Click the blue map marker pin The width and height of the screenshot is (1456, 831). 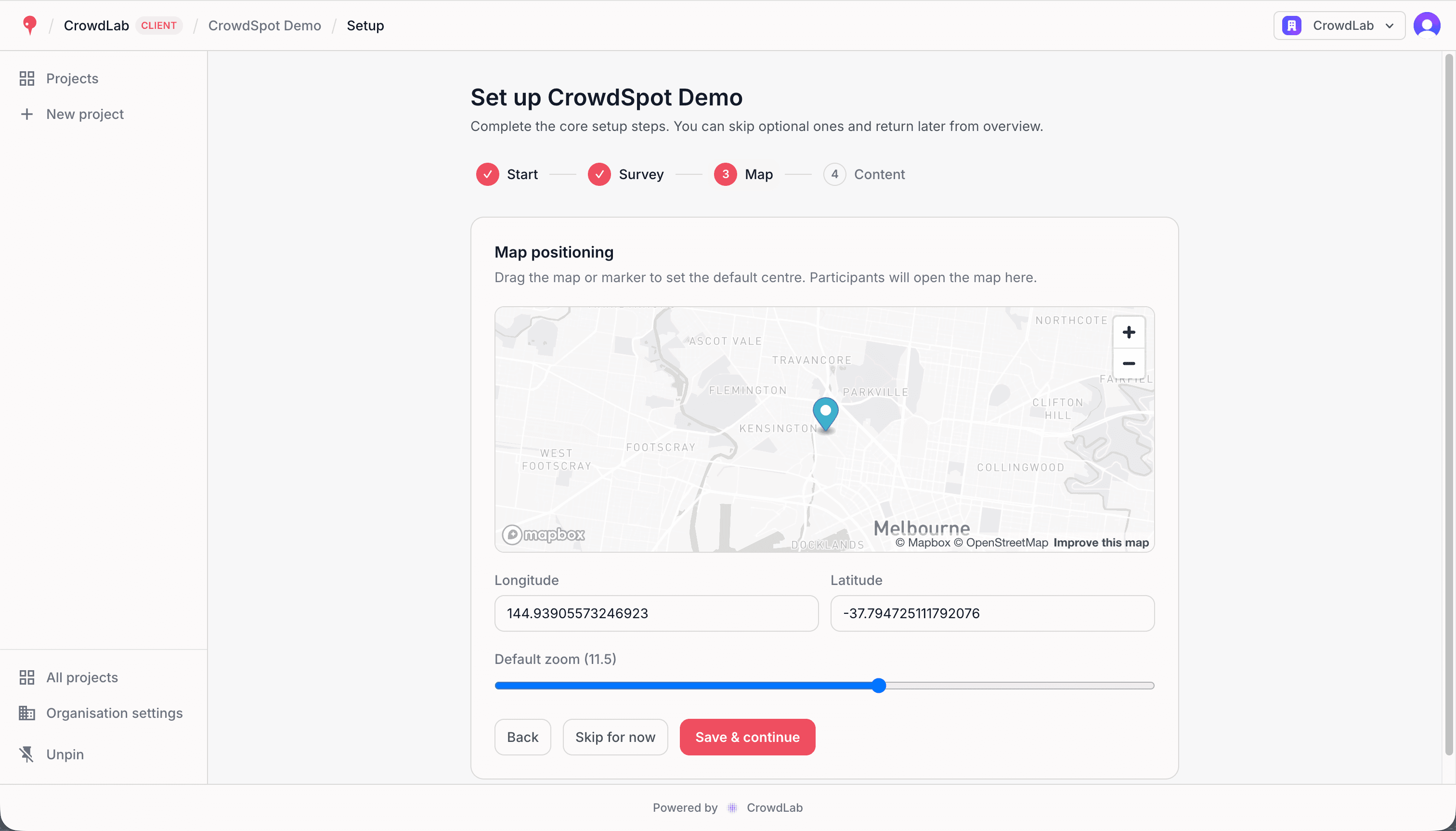pos(825,415)
